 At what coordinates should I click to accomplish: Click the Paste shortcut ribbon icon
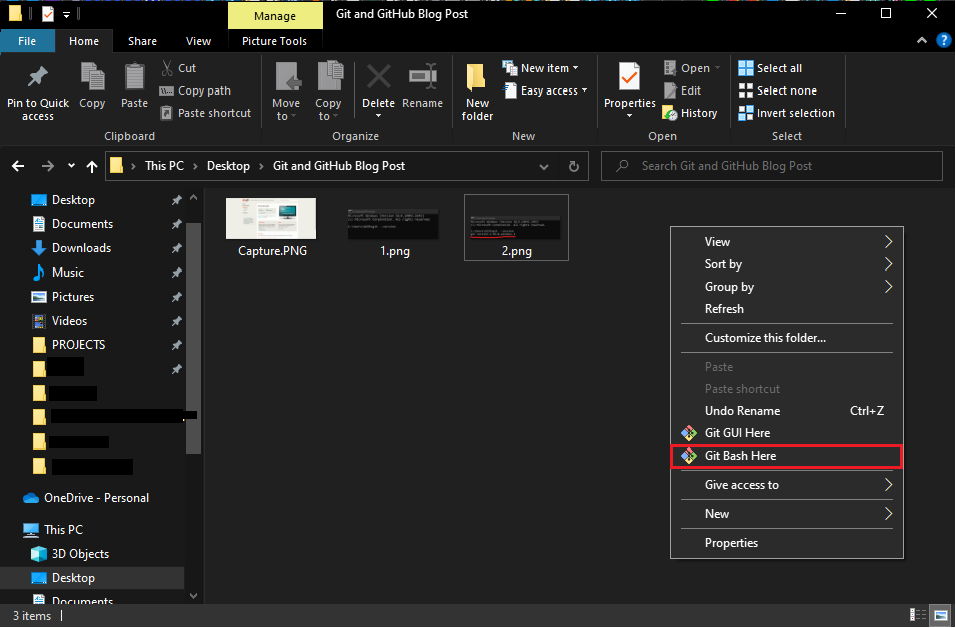[166, 113]
